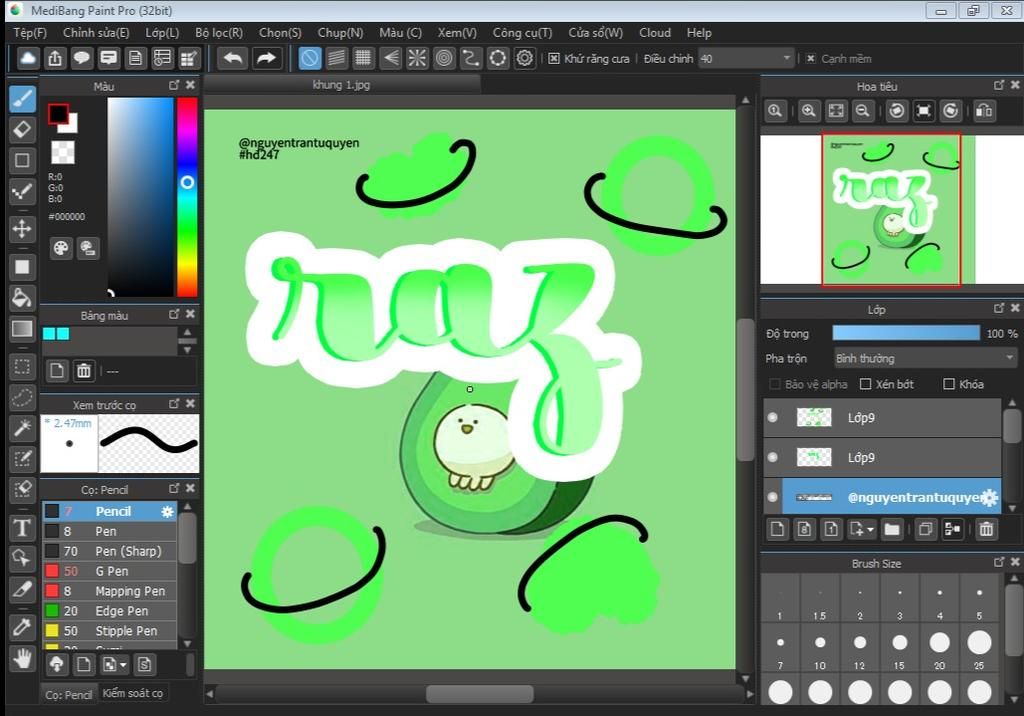Click fit-to-window icon in Hoa tiêu panel
Image resolution: width=1024 pixels, height=716 pixels.
[836, 111]
